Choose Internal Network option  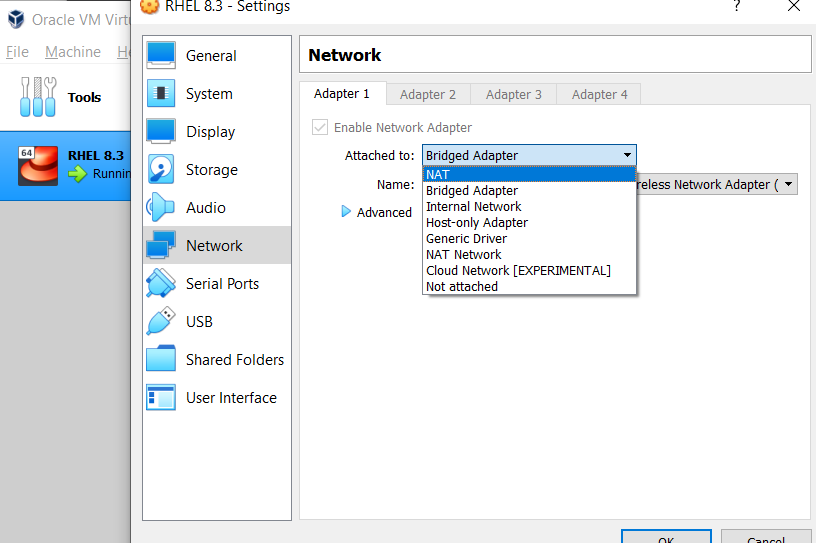(529, 207)
